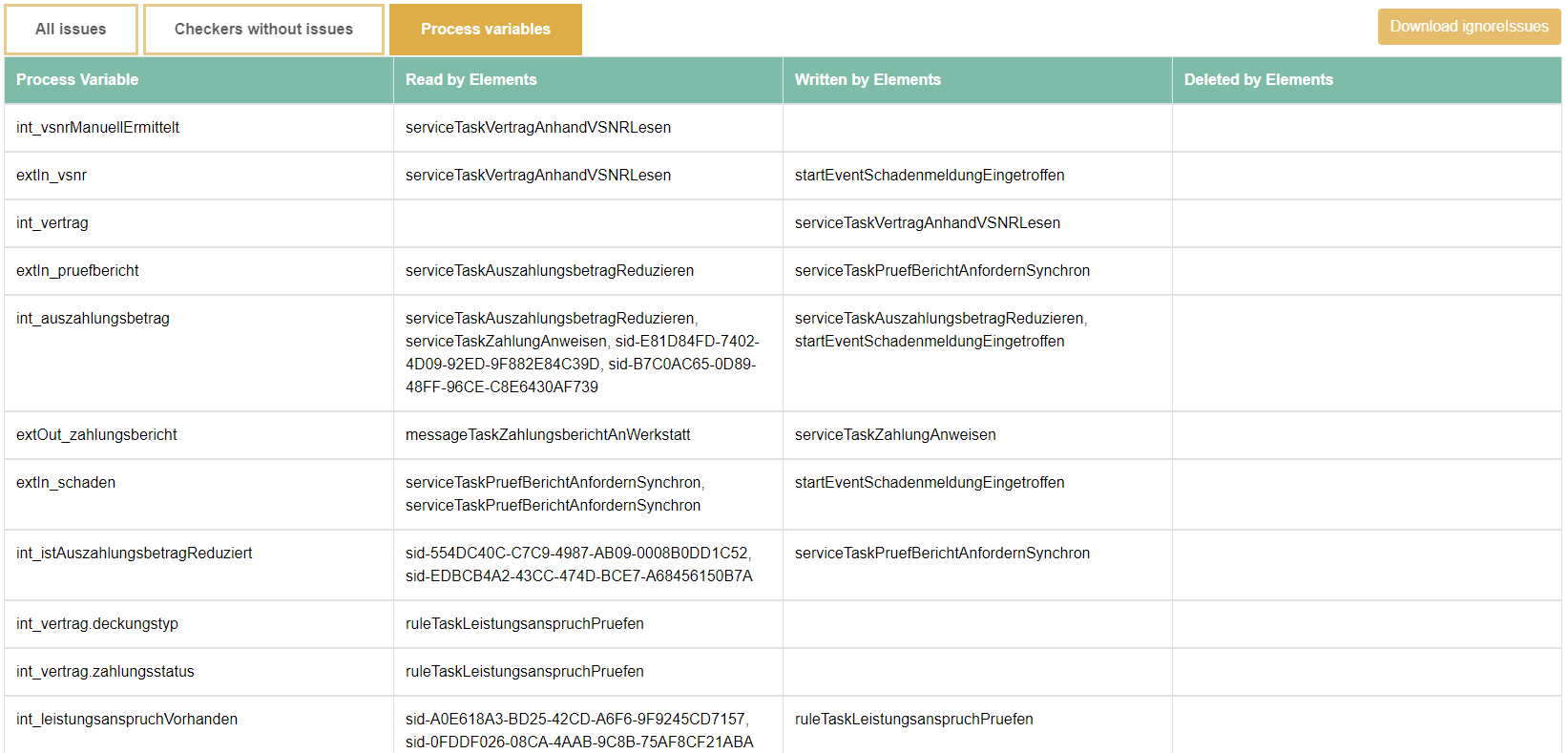Click the int_leistungsanspruchVorhanden variable cell
Screen dimensions: 1568x753
tap(199, 725)
